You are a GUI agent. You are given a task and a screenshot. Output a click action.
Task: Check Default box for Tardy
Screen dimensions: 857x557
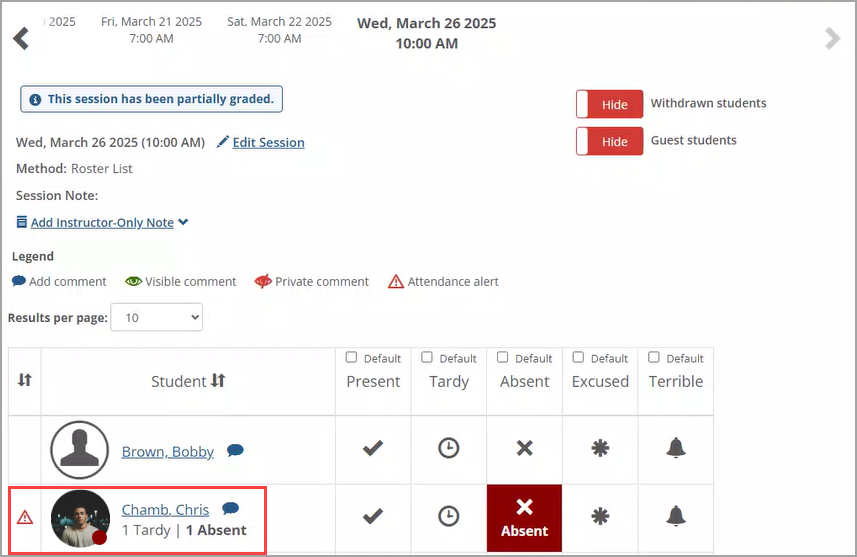[x=427, y=357]
